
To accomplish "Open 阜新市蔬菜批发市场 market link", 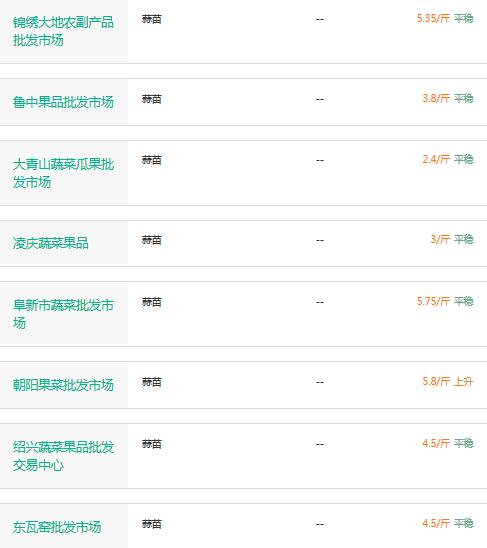I will [x=63, y=314].
